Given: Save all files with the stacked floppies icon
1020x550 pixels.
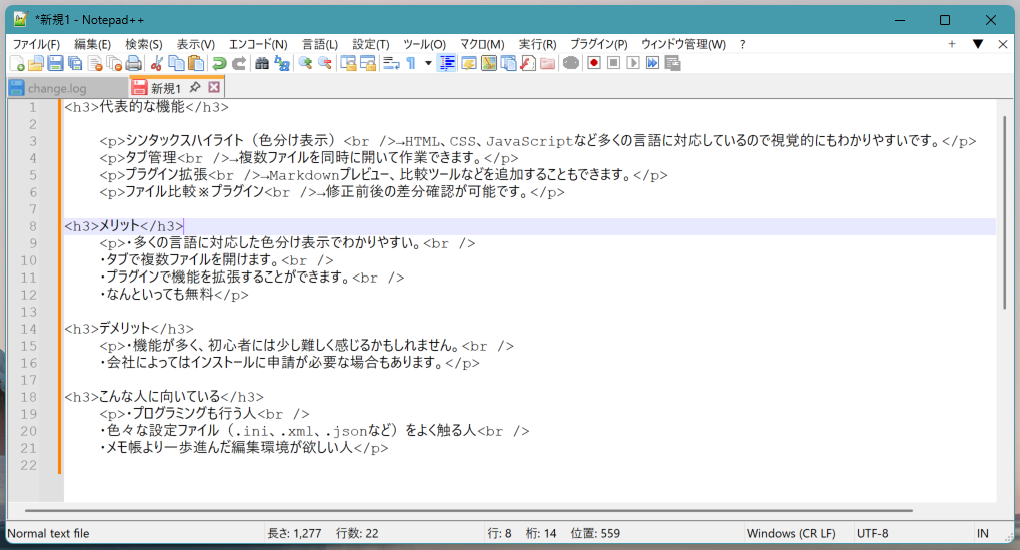Looking at the screenshot, I should [x=75, y=63].
